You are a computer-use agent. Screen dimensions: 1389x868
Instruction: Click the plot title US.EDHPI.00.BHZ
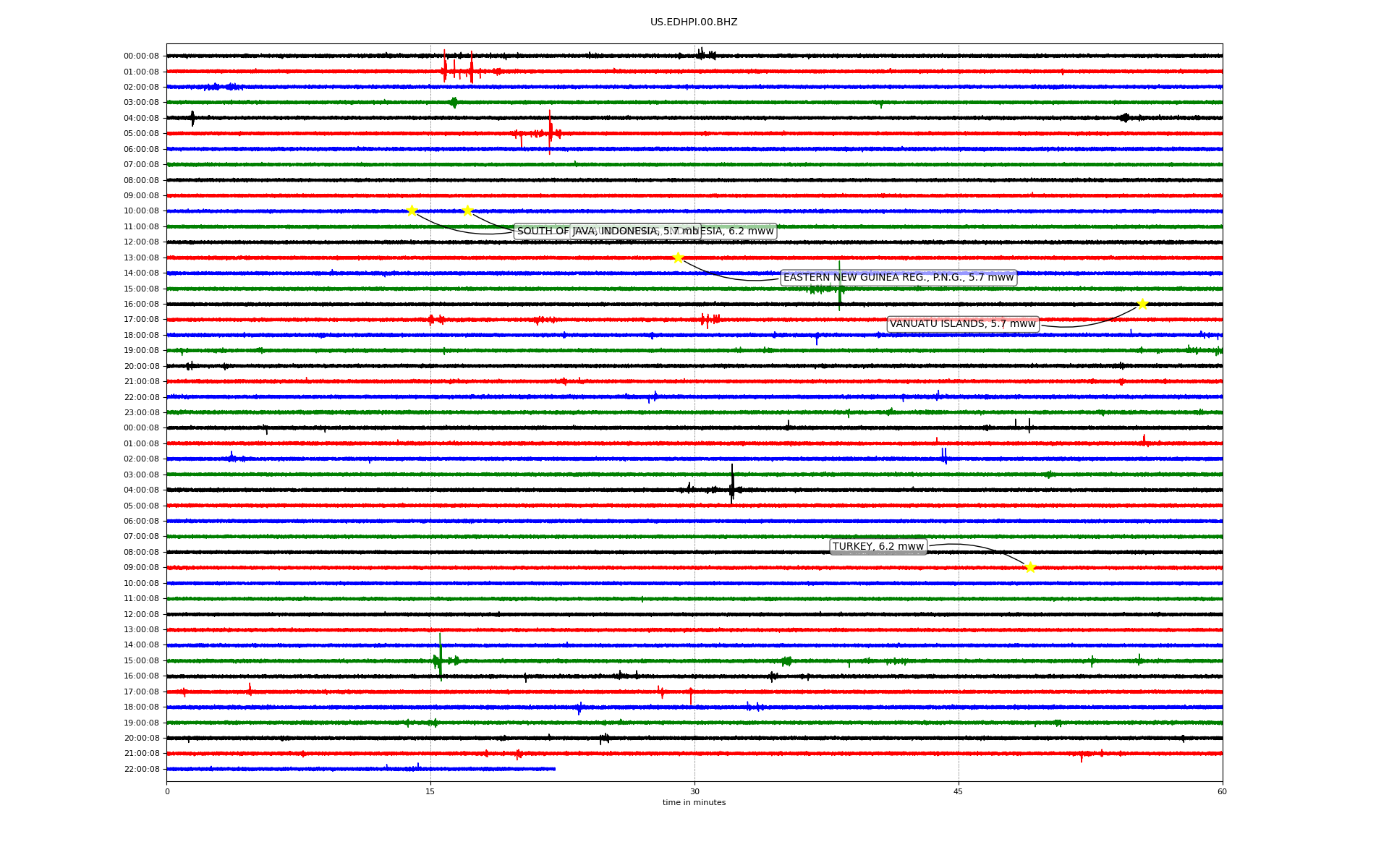point(694,22)
